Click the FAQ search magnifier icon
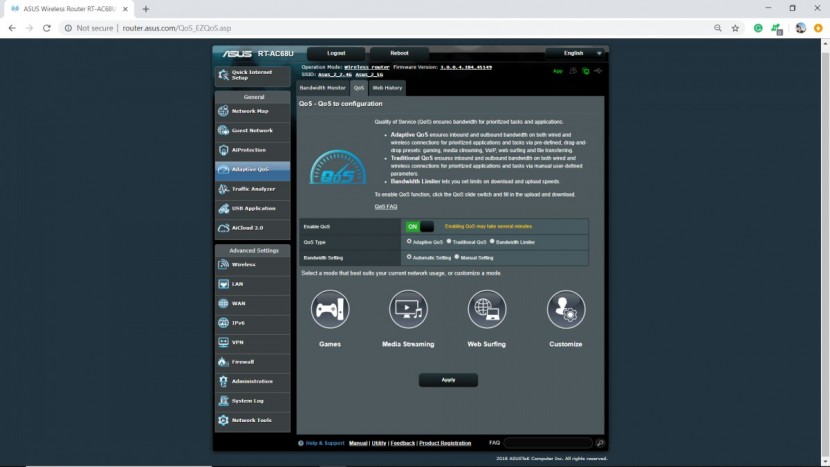This screenshot has height=467, width=830. pos(600,443)
